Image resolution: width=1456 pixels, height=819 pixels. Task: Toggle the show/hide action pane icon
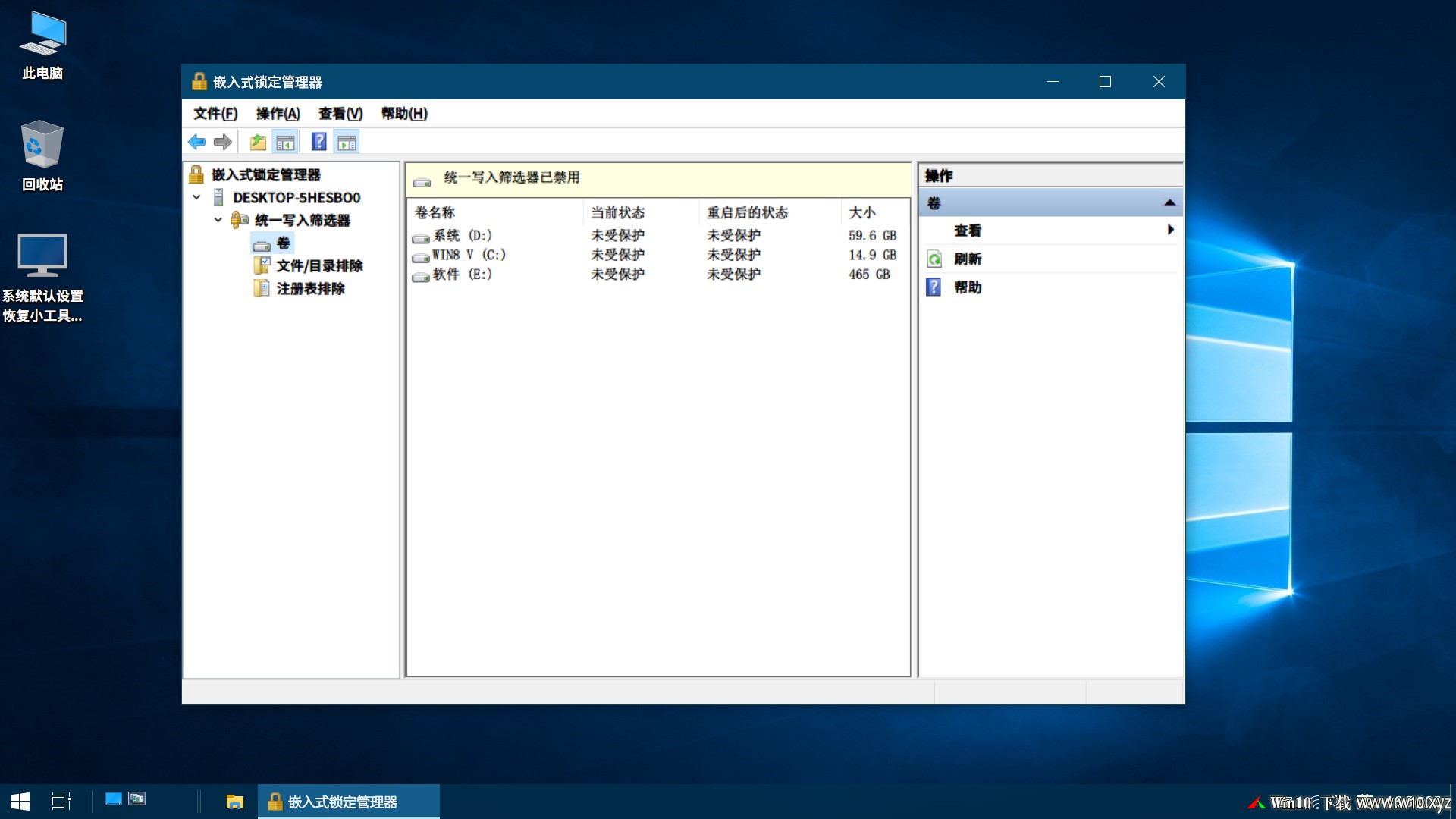(347, 142)
